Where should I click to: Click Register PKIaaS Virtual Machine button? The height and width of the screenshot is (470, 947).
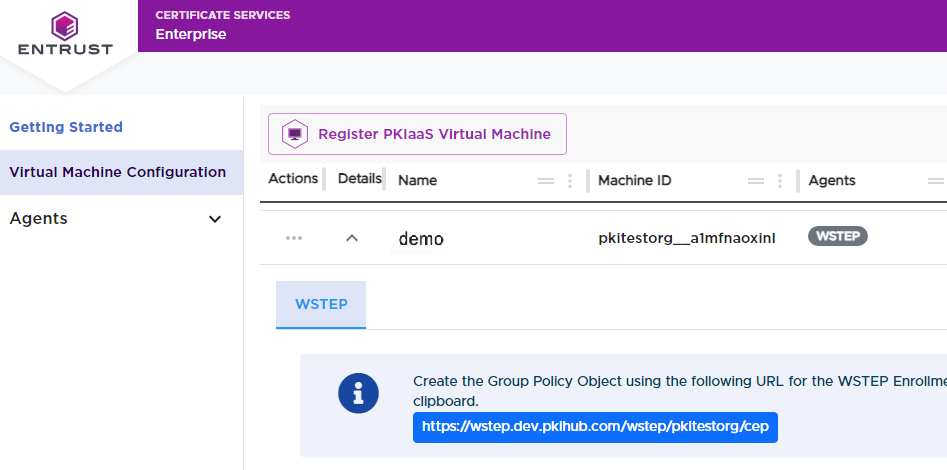click(x=417, y=134)
